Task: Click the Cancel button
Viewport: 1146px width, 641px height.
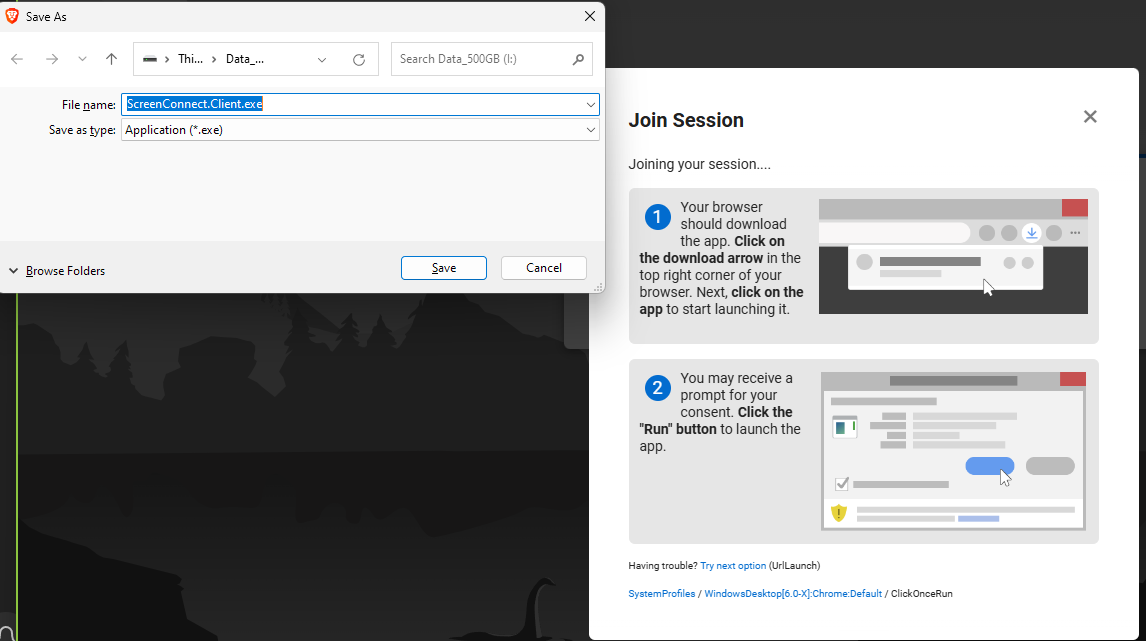Action: pos(544,268)
